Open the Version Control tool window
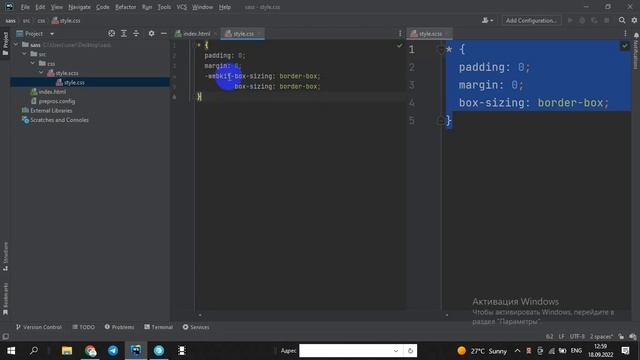Viewport: 640px width, 360px height. coord(39,327)
